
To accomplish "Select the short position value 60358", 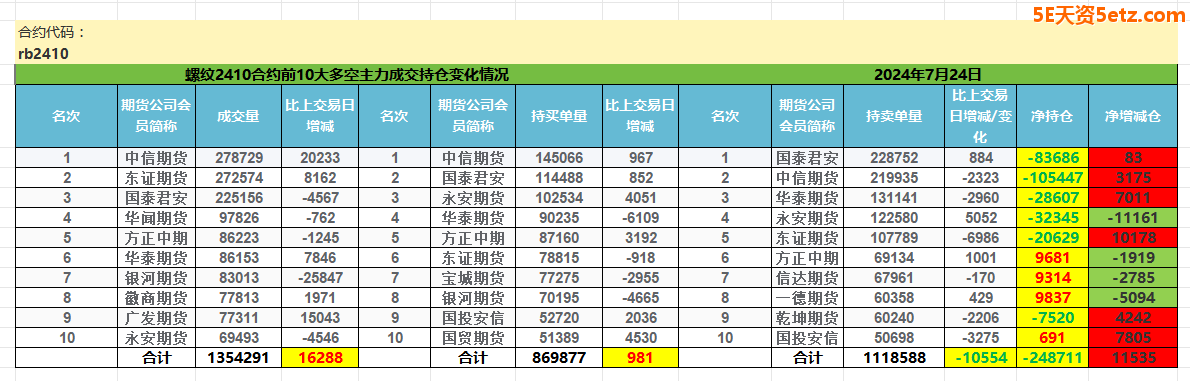I will 894,297.
